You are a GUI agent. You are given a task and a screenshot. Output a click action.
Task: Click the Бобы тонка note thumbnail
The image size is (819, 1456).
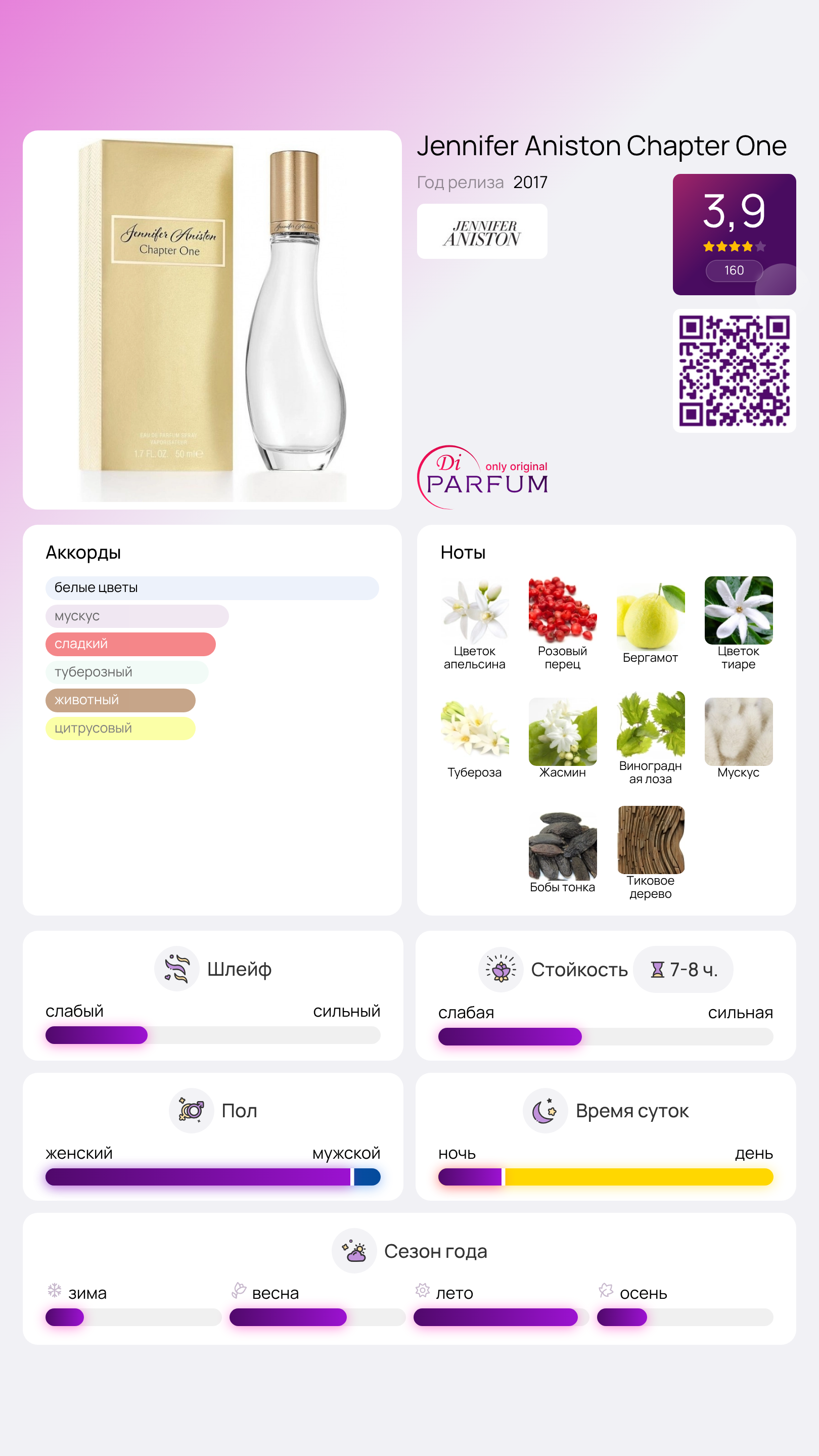pyautogui.click(x=562, y=846)
